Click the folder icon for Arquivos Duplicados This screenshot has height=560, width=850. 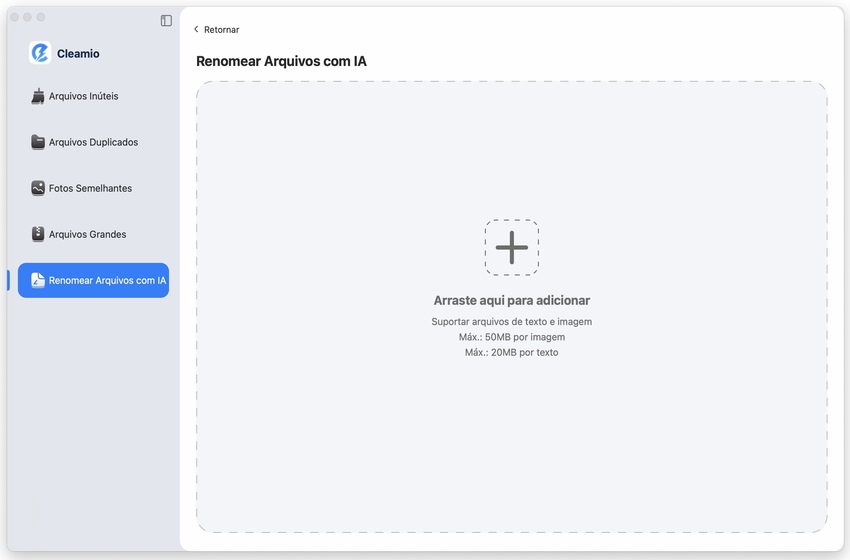37,142
